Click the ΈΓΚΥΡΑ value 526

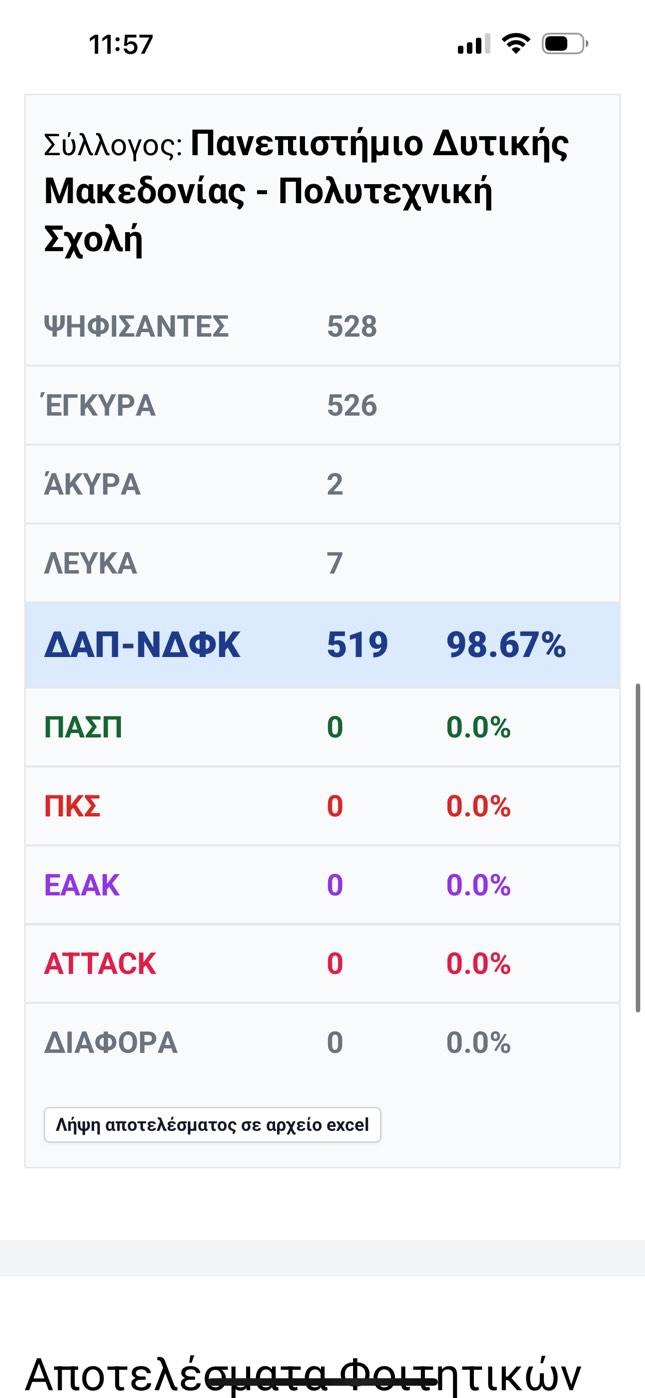352,405
